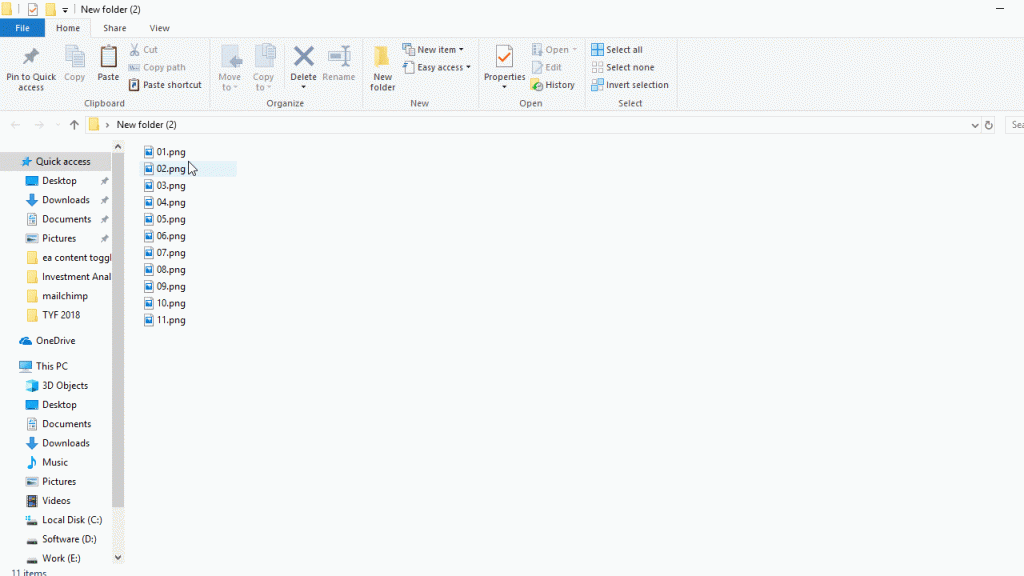This screenshot has height=576, width=1024.
Task: Click Invert selection
Action: (x=629, y=85)
